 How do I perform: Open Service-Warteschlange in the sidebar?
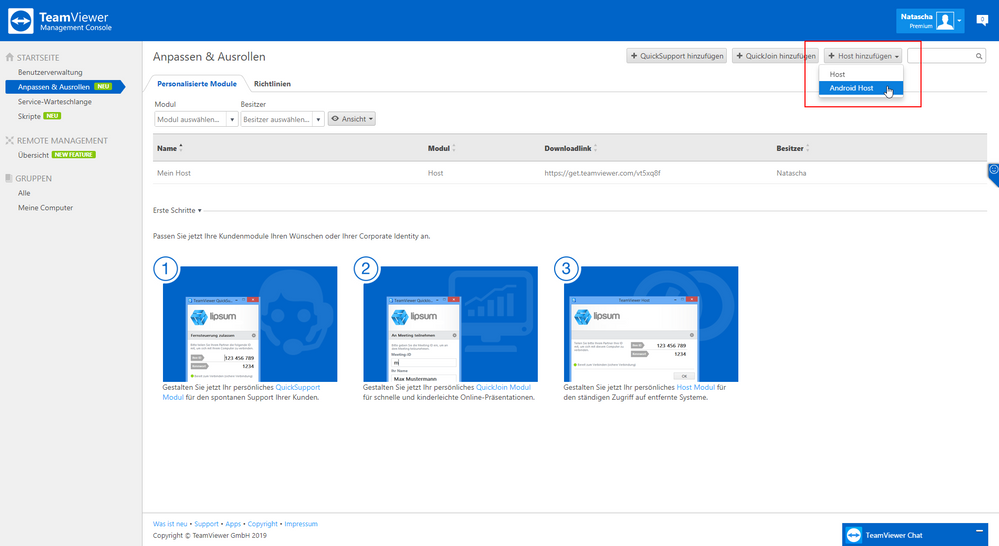[55, 101]
